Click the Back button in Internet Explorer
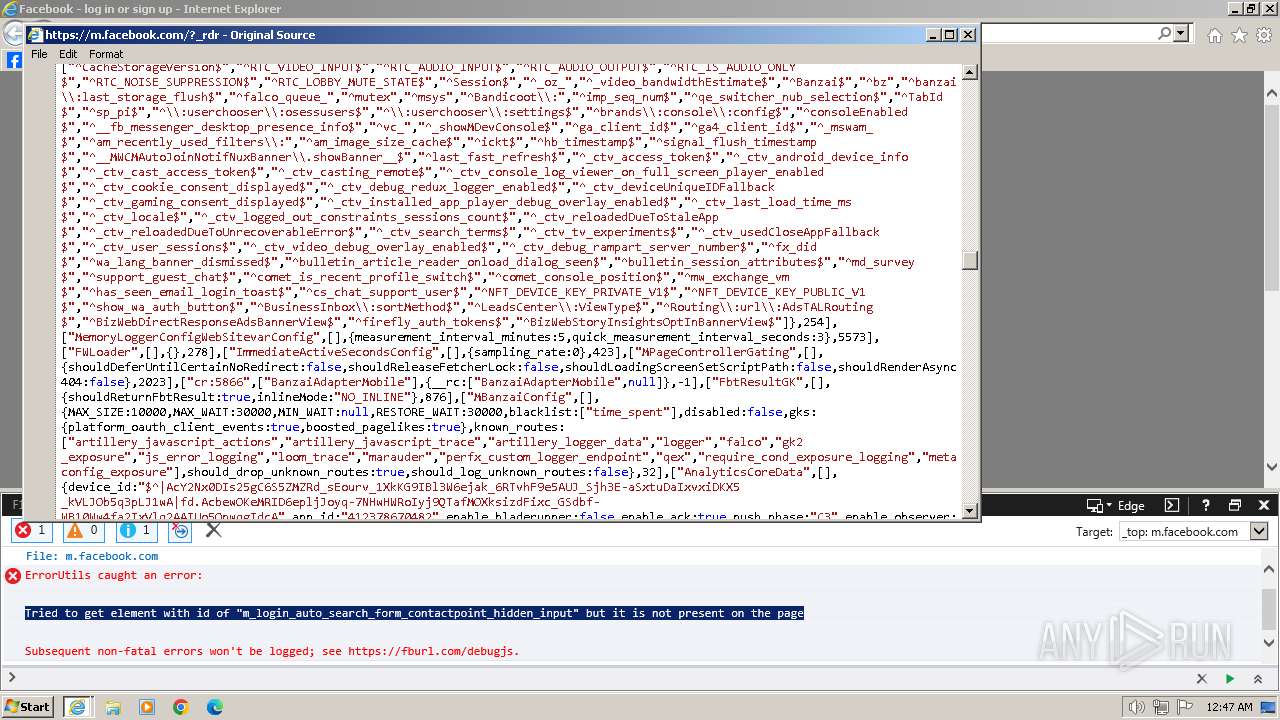This screenshot has width=1280, height=720. pos(12,34)
